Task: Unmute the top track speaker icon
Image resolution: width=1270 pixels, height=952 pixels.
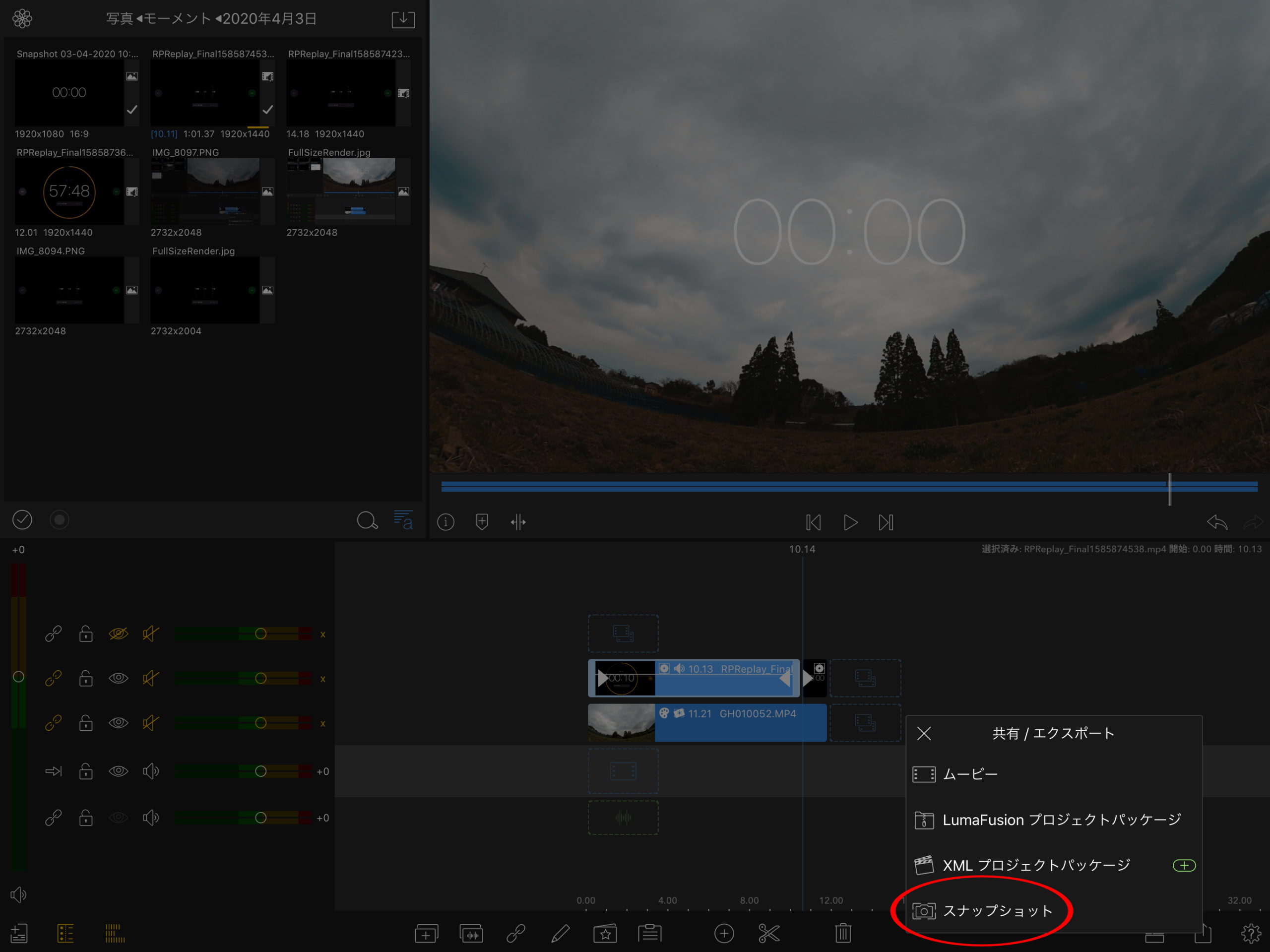Action: tap(150, 634)
